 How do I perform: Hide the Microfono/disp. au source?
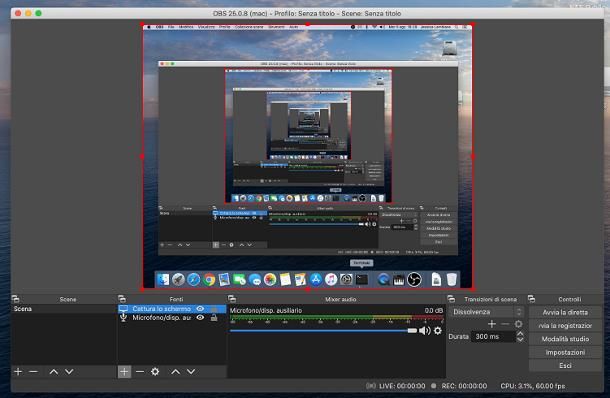pyautogui.click(x=200, y=318)
